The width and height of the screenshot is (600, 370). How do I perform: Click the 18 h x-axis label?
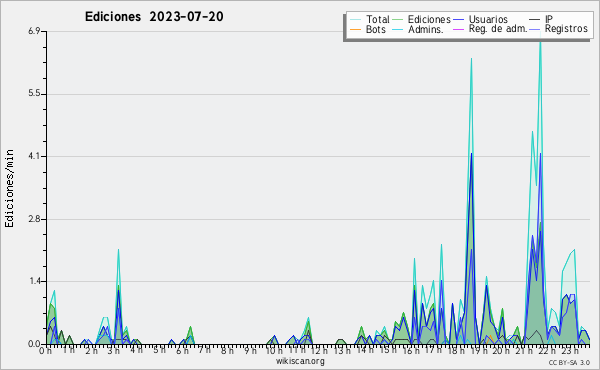(x=456, y=351)
